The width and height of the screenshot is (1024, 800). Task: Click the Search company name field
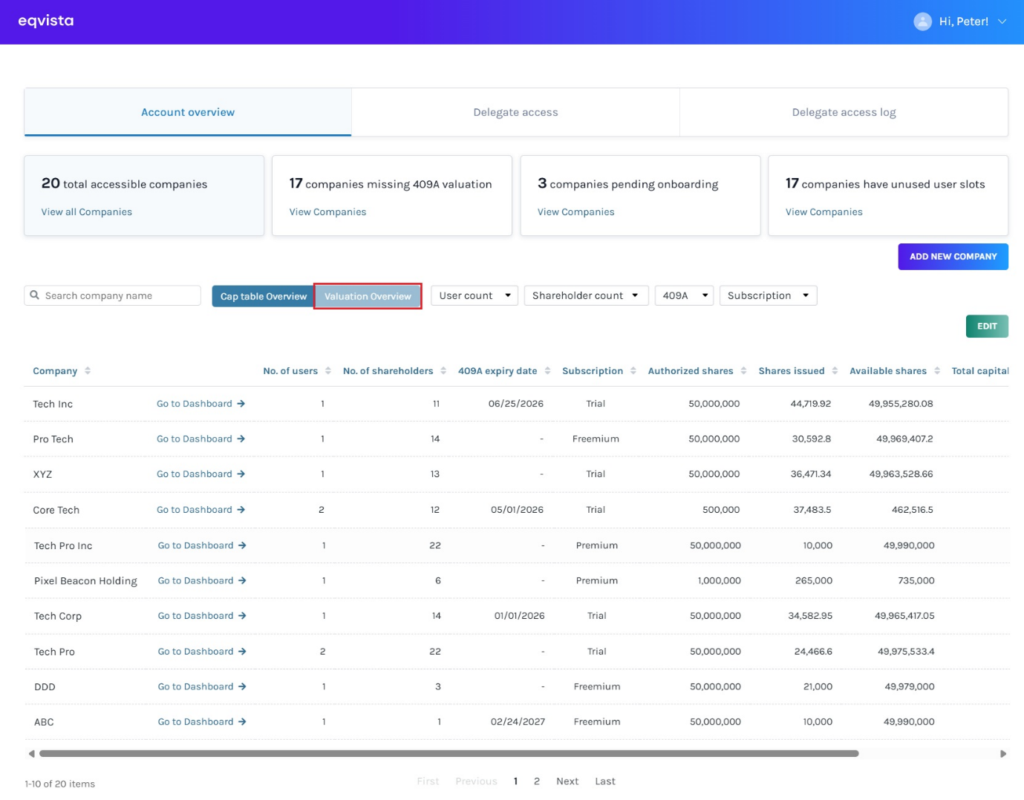[x=120, y=296]
